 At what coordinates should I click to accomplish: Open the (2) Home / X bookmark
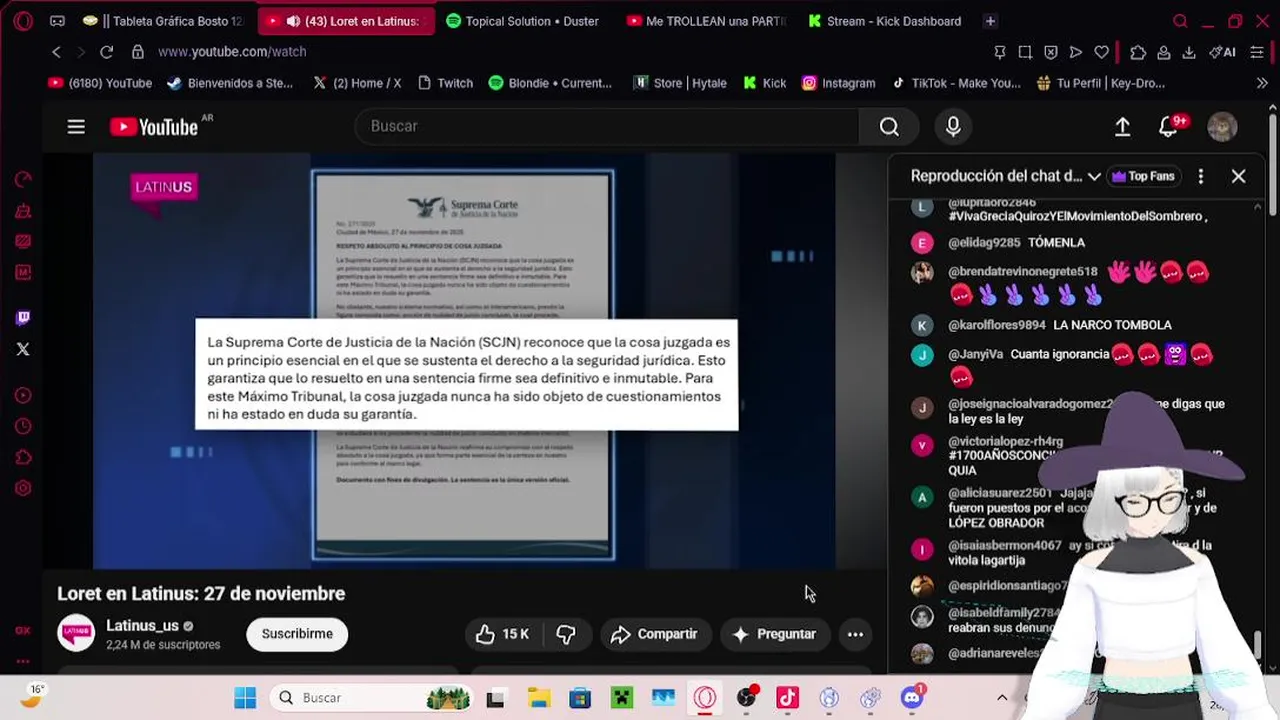coord(357,83)
